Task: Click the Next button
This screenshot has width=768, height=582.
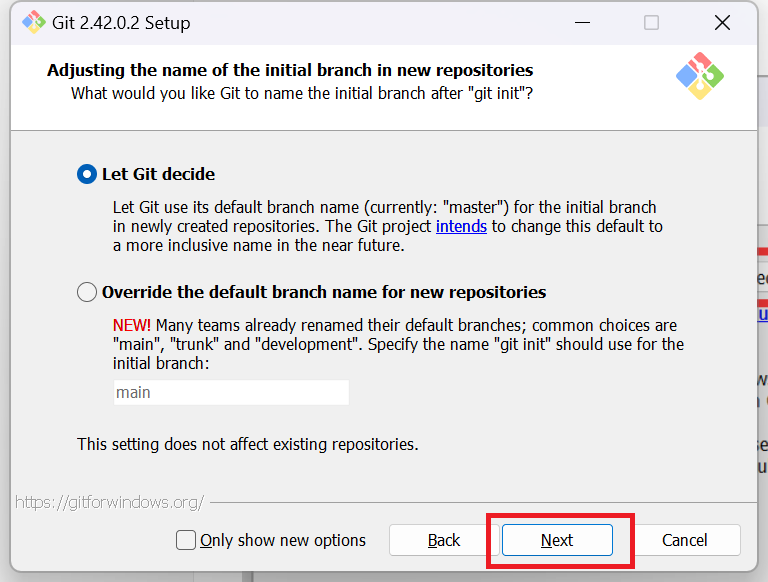Action: point(557,540)
